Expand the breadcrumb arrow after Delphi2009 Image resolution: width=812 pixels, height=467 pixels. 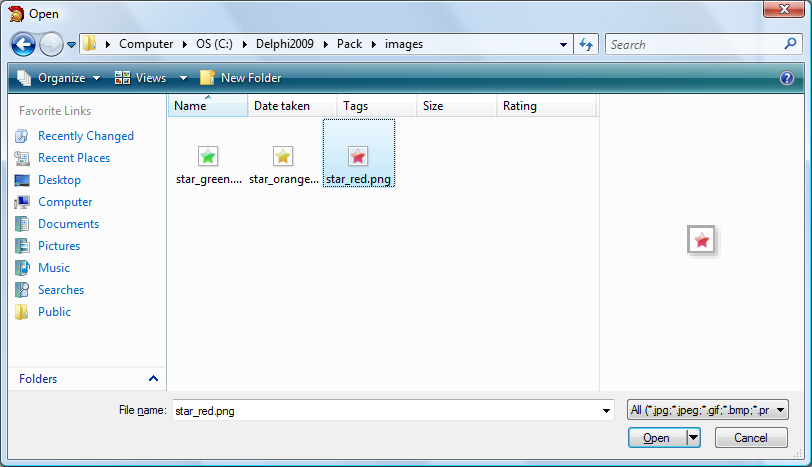click(326, 45)
